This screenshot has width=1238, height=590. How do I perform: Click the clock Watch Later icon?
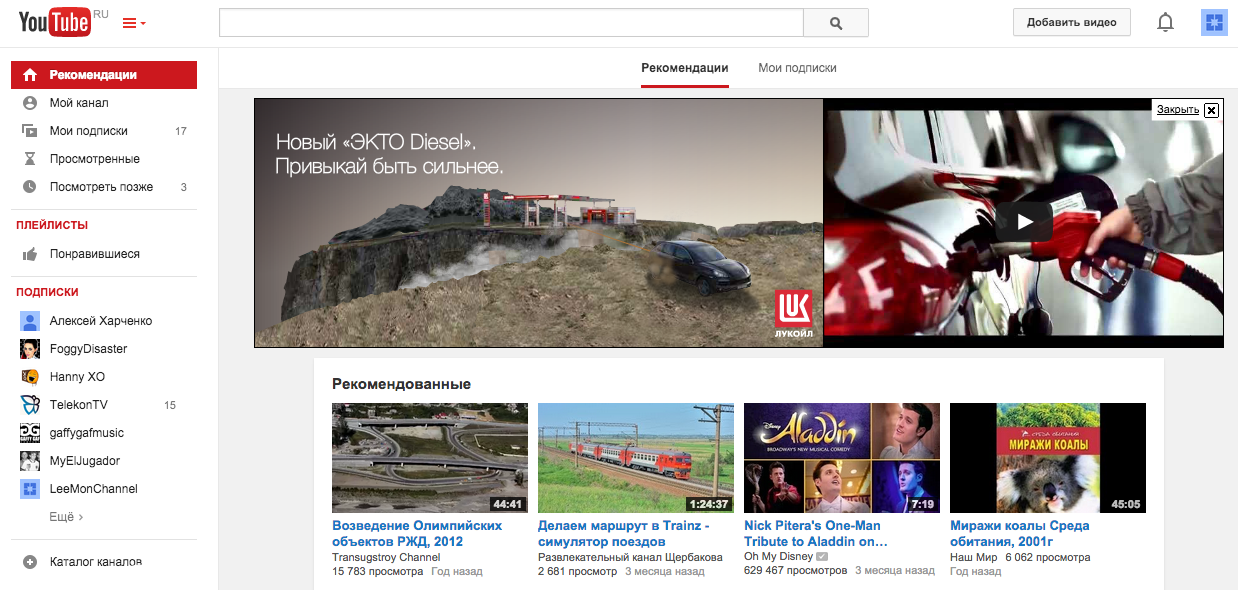(30, 187)
